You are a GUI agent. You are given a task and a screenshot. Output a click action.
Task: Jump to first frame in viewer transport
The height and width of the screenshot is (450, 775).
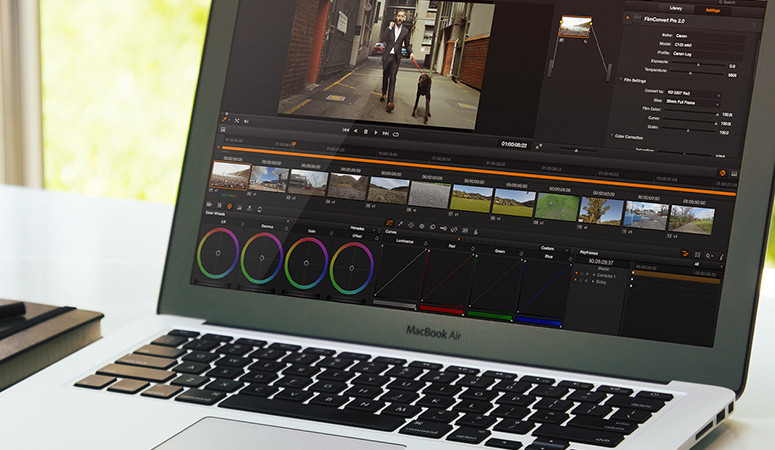pos(345,131)
